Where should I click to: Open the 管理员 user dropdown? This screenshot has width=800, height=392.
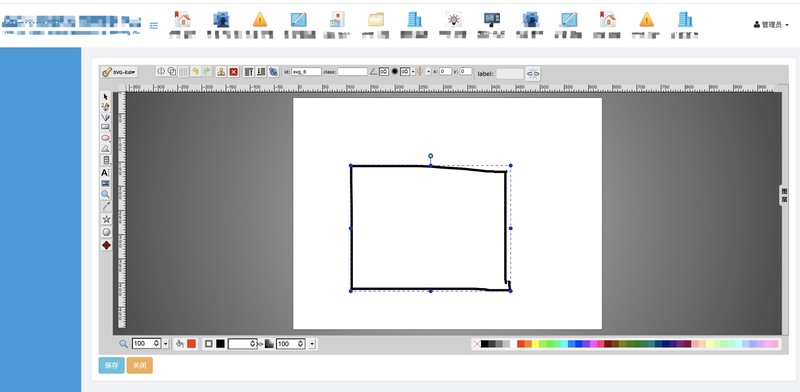coord(771,24)
